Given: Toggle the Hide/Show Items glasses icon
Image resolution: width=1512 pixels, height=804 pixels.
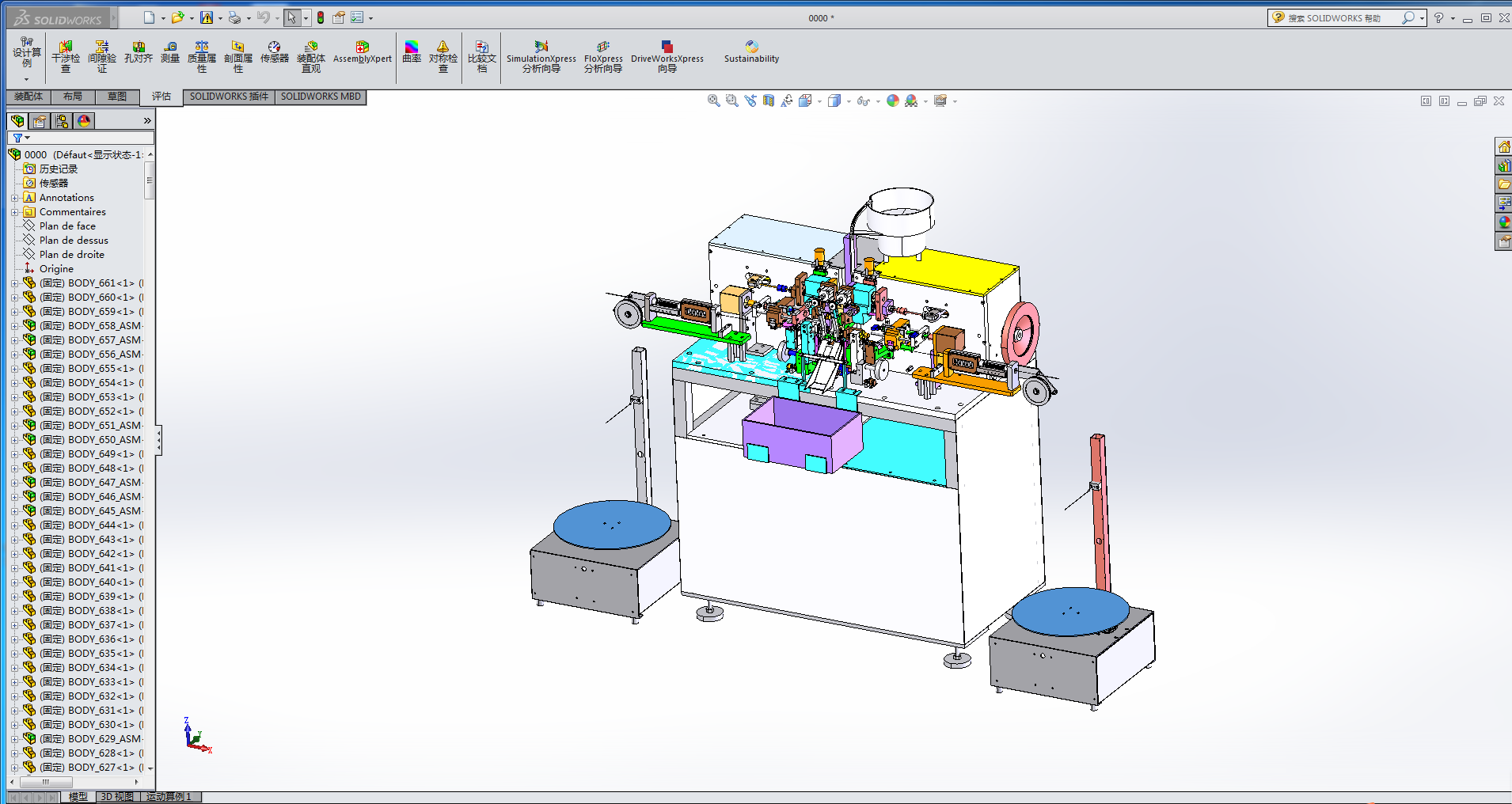Looking at the screenshot, I should [x=863, y=101].
